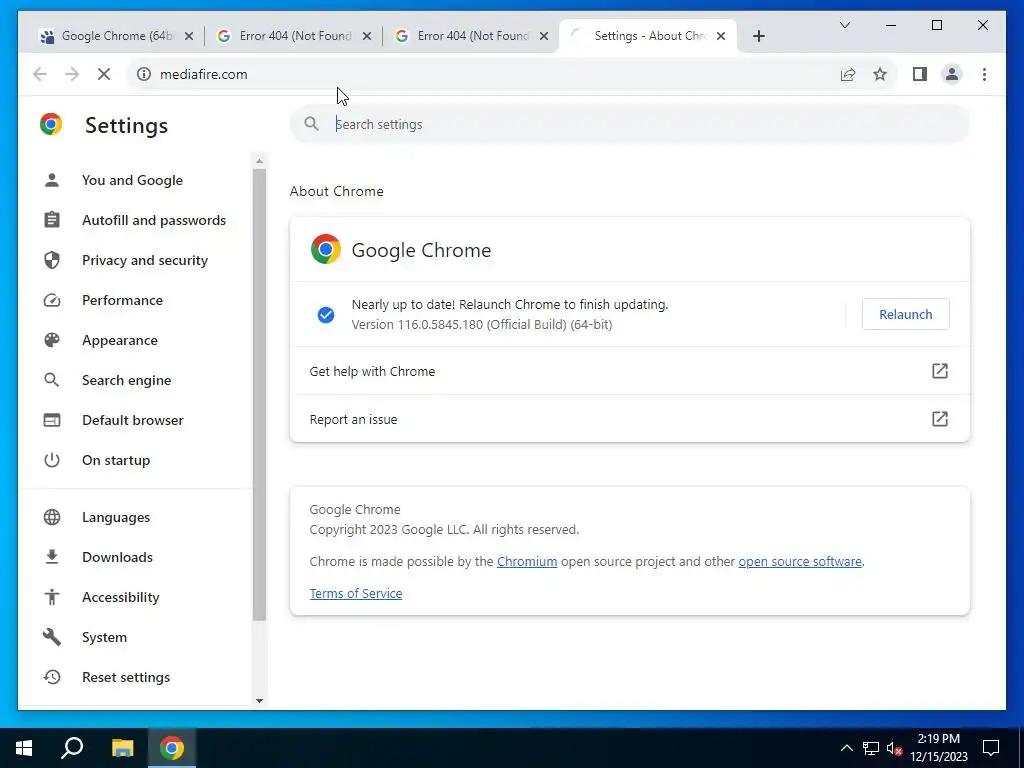Image resolution: width=1024 pixels, height=768 pixels.
Task: Select the Appearance palette icon
Action: [x=52, y=340]
